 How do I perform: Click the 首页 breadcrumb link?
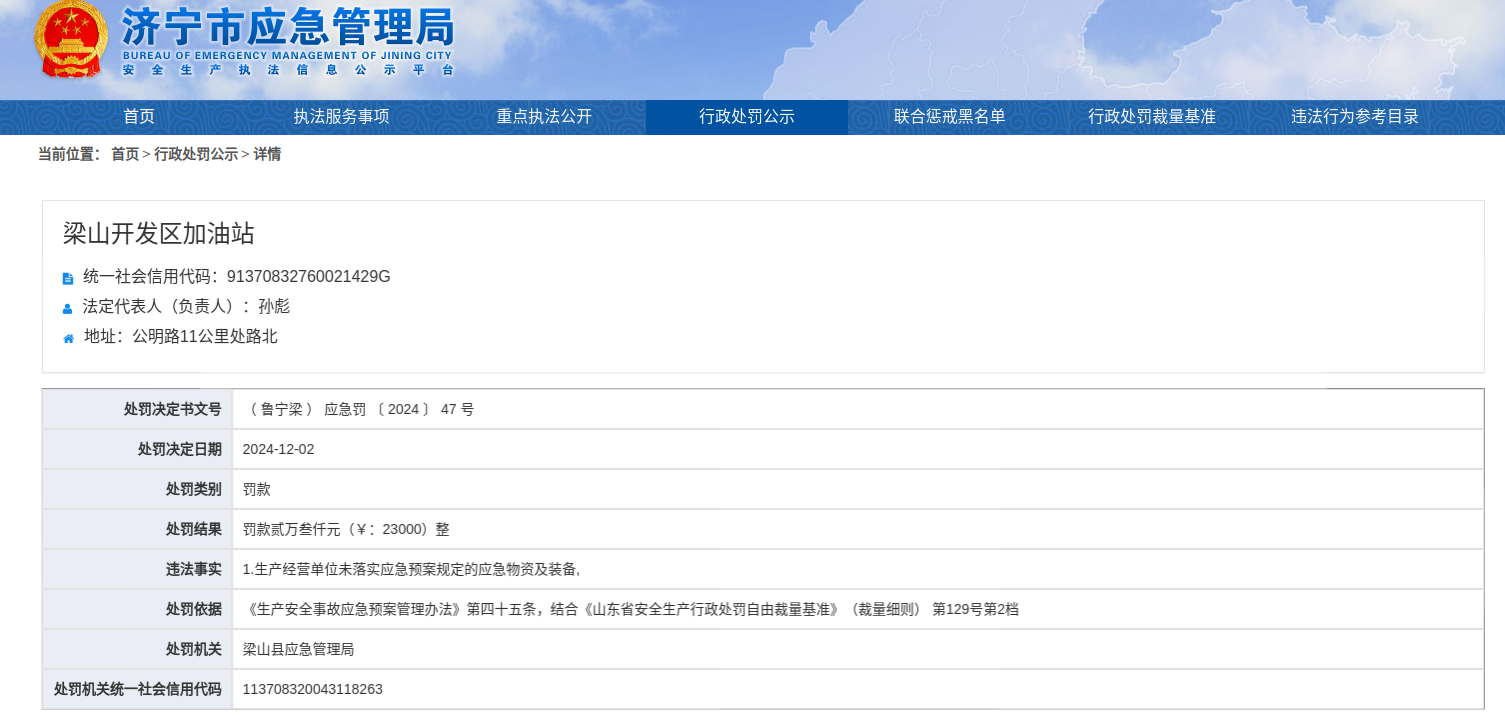125,154
